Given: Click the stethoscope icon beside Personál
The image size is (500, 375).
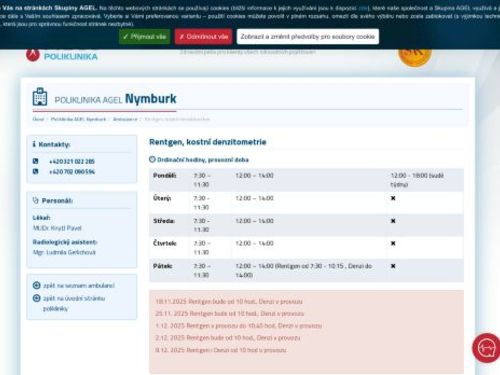Looking at the screenshot, I should tap(35, 200).
